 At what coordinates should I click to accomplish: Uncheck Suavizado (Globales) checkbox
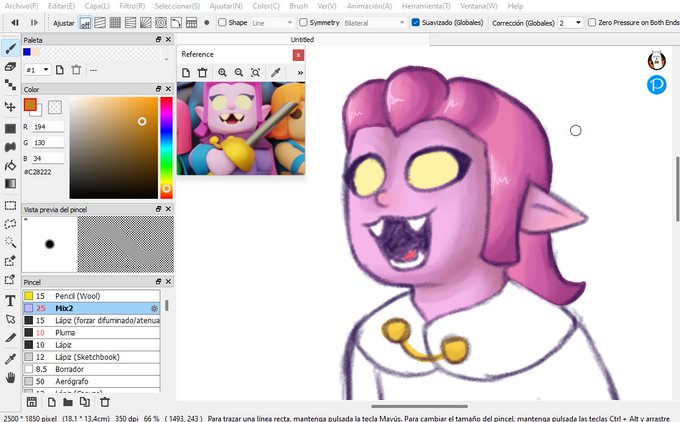click(x=415, y=22)
